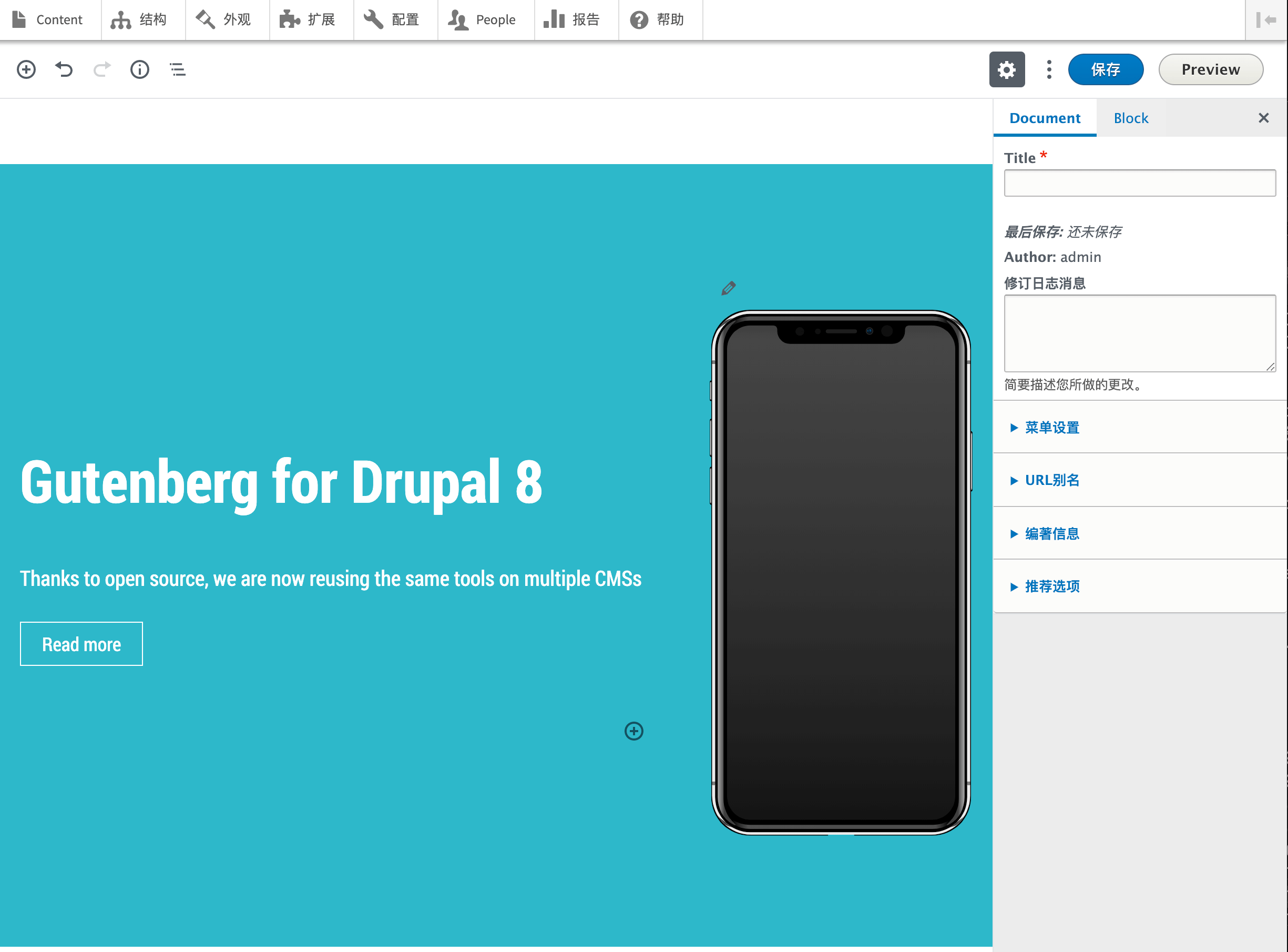Undo the last change

[64, 70]
